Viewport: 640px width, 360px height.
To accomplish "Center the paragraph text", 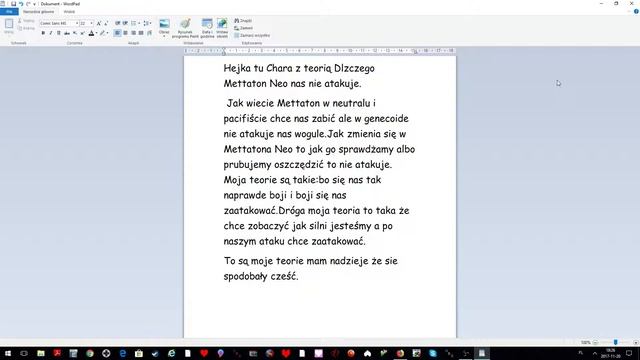I will (125, 33).
